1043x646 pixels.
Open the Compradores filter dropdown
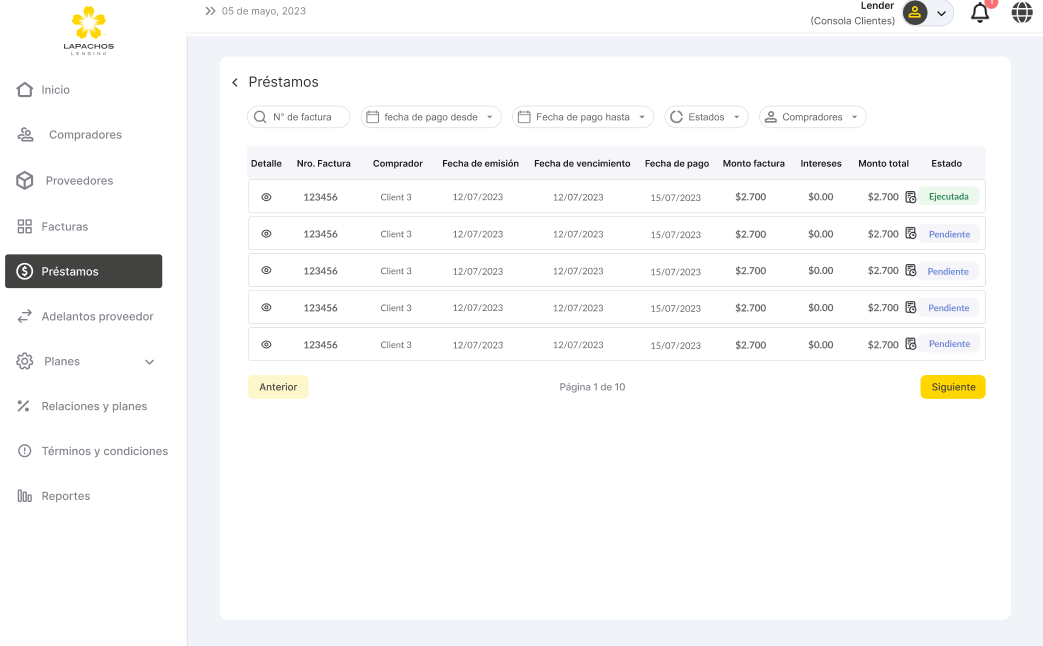(x=812, y=117)
